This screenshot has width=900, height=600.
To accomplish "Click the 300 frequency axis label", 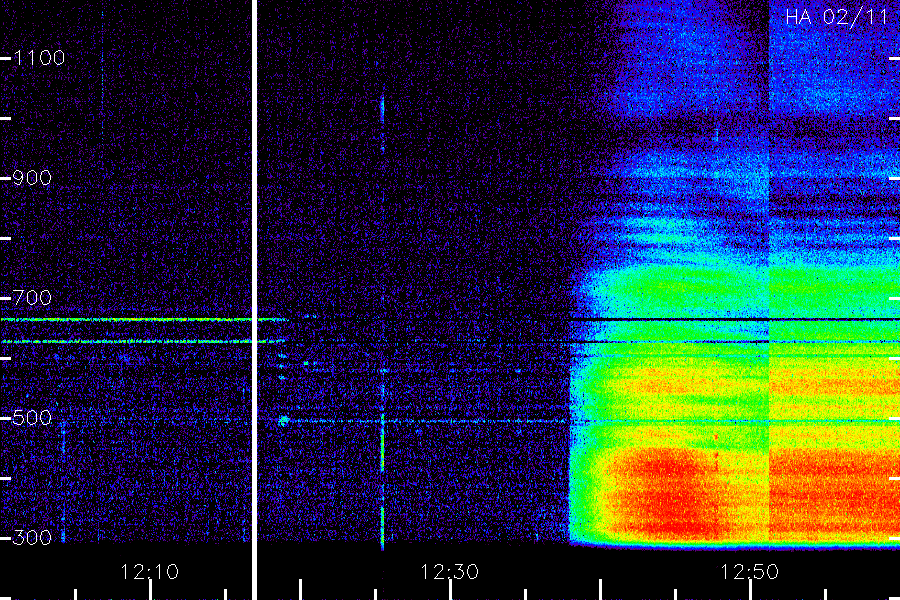I will (x=32, y=538).
